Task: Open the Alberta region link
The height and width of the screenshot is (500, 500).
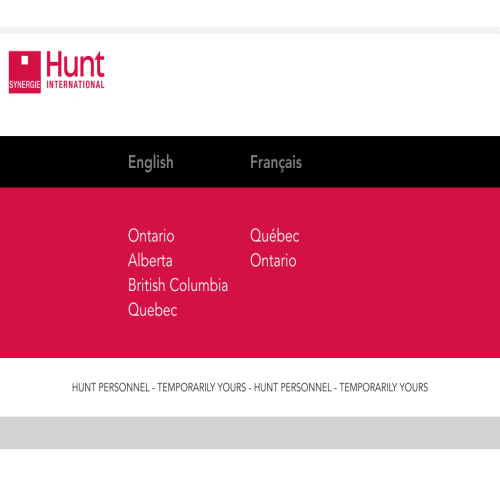Action: click(x=150, y=260)
